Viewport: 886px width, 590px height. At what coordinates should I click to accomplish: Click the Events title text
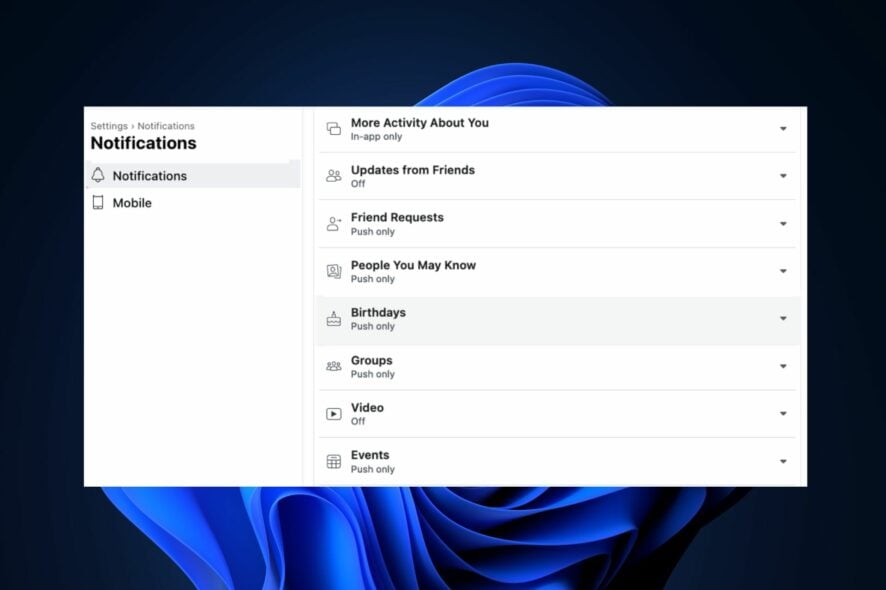pos(370,455)
